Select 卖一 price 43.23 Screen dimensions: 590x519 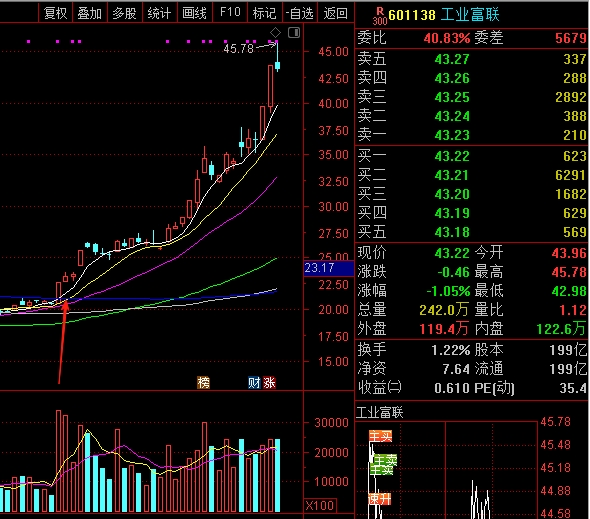click(452, 135)
